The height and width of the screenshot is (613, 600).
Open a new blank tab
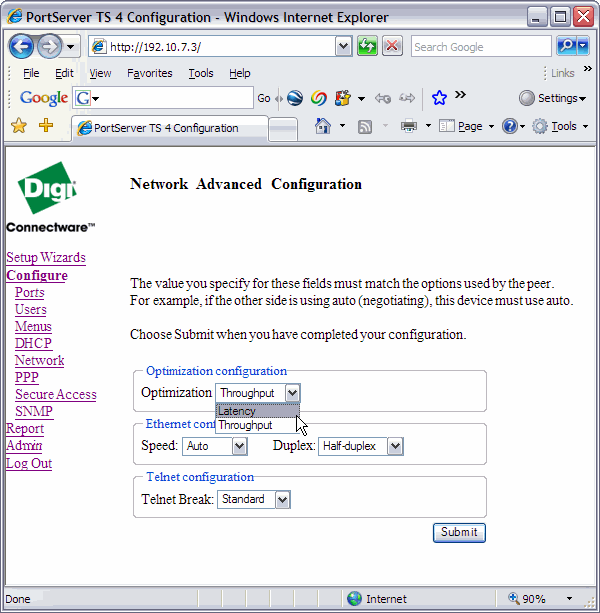tap(283, 129)
